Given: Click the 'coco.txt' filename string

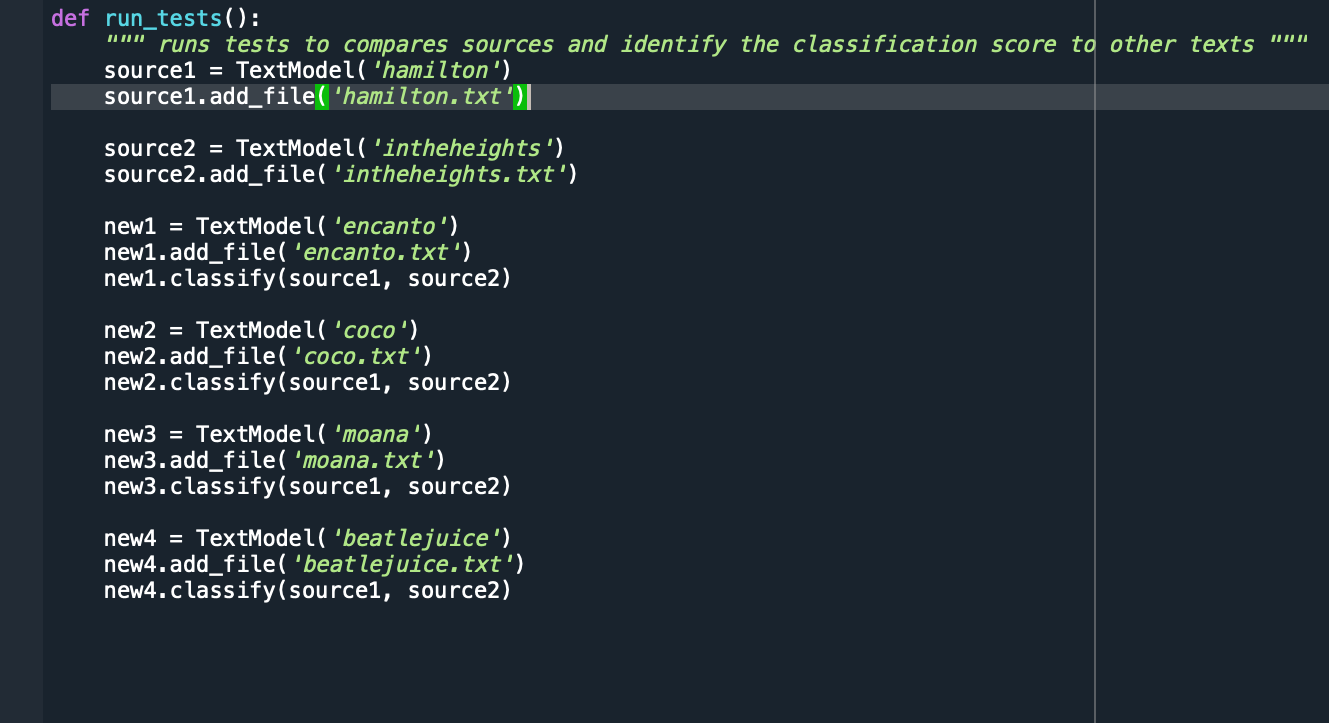Looking at the screenshot, I should click(355, 356).
